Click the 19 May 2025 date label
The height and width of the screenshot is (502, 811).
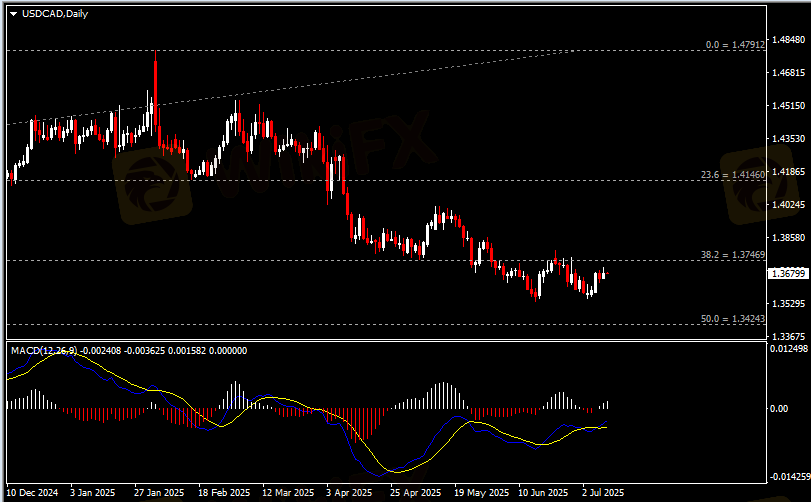[482, 493]
